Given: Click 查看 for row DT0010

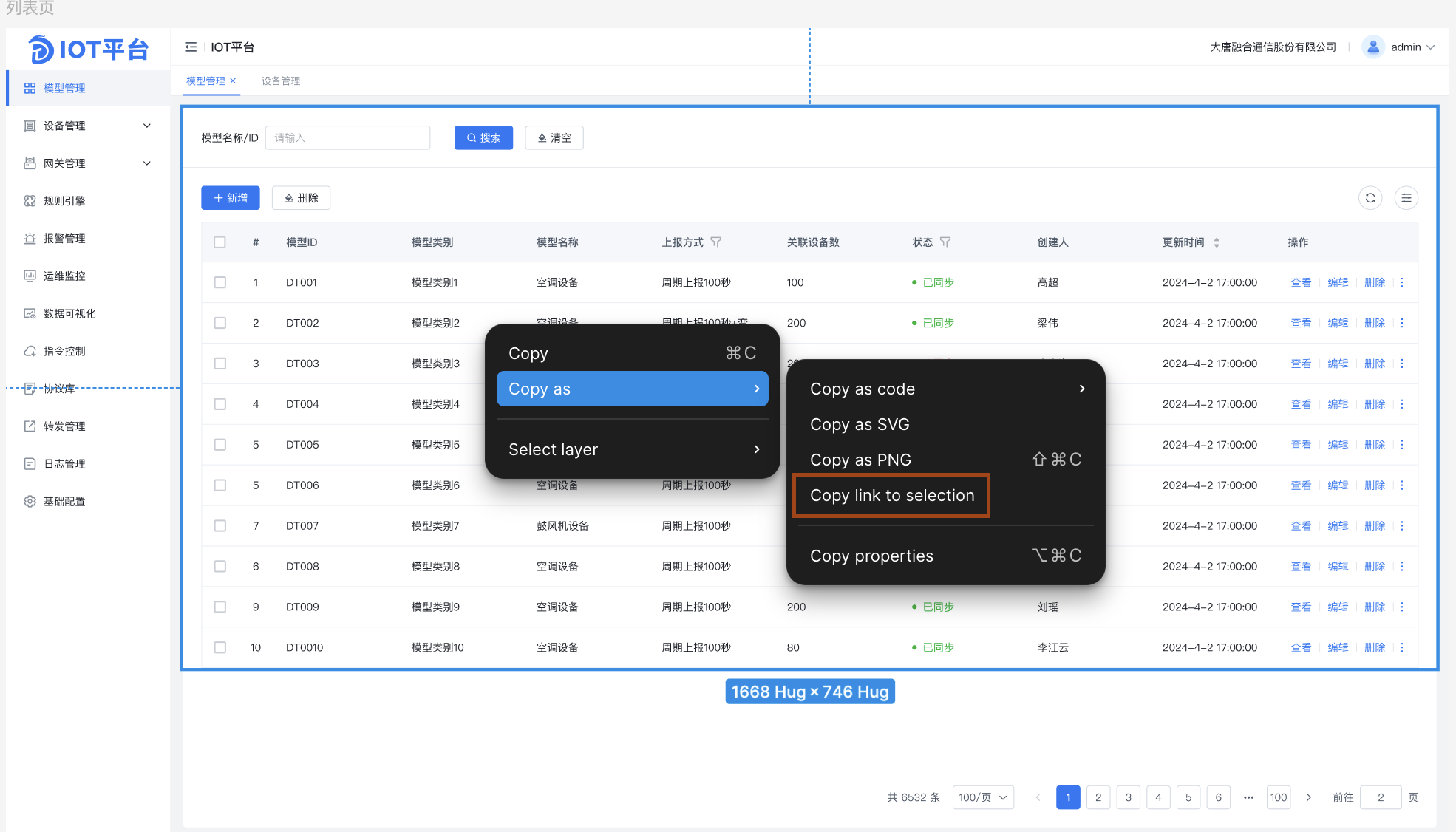Looking at the screenshot, I should click(x=1301, y=648).
